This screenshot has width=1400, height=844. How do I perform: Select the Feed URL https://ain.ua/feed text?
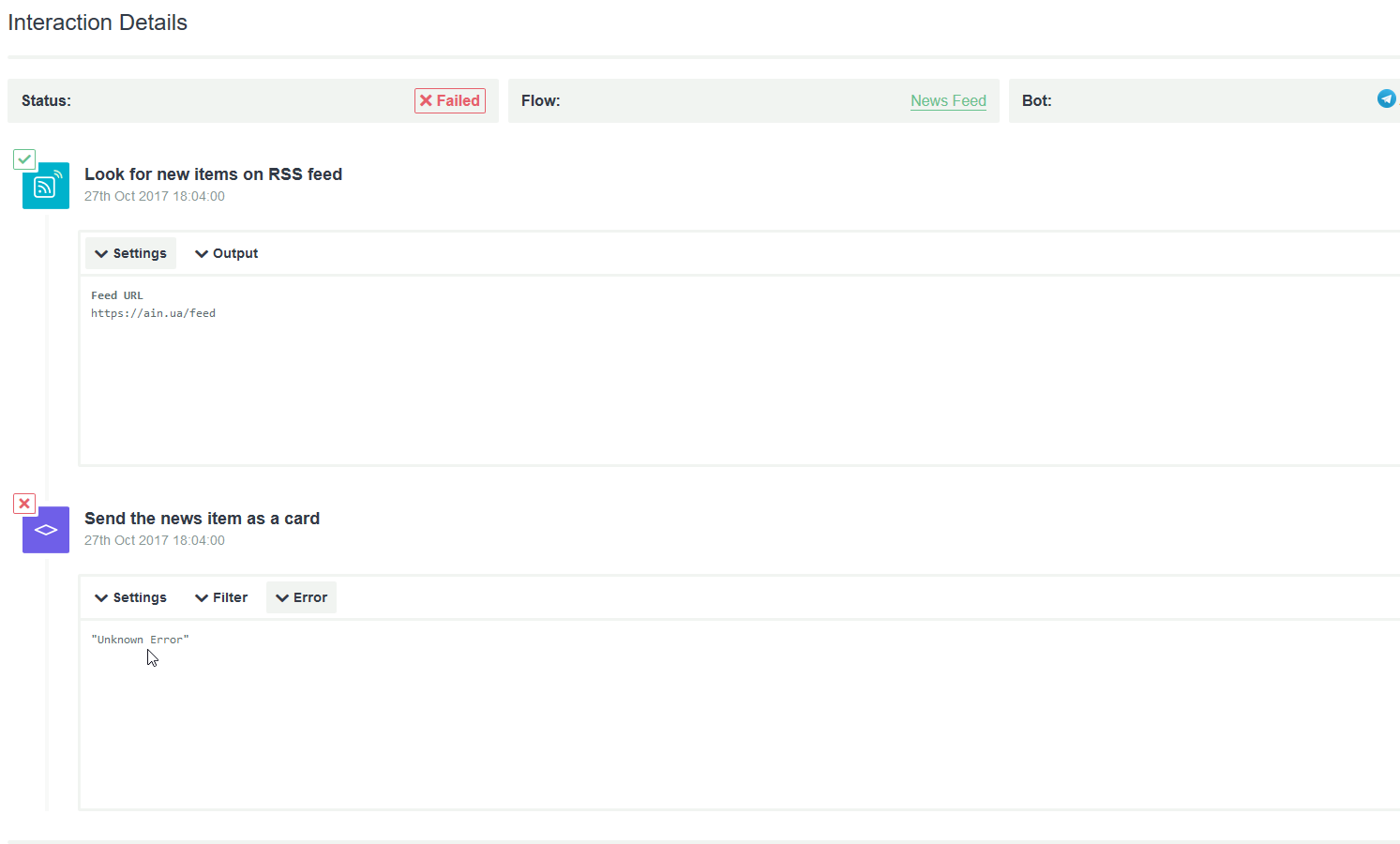point(153,313)
